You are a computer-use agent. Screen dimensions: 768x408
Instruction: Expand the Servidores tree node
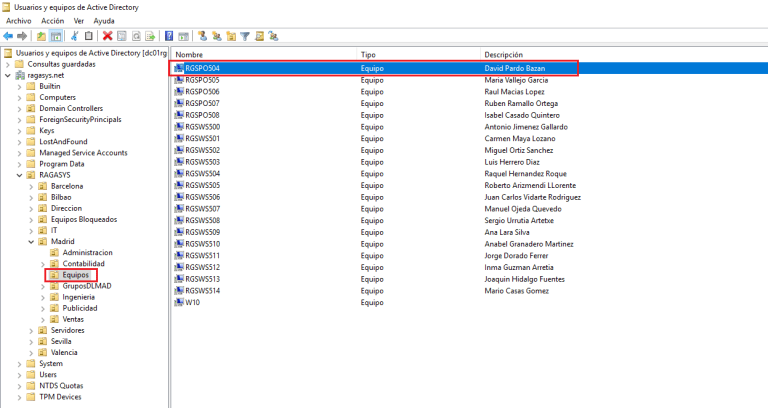coord(31,330)
